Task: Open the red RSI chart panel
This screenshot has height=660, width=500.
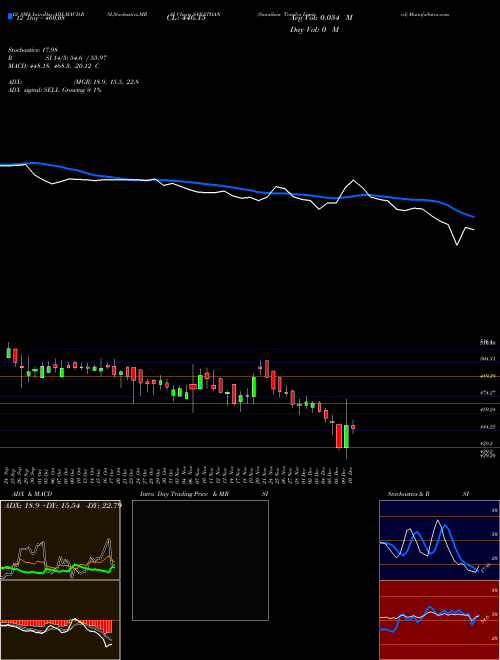Action: (x=439, y=620)
